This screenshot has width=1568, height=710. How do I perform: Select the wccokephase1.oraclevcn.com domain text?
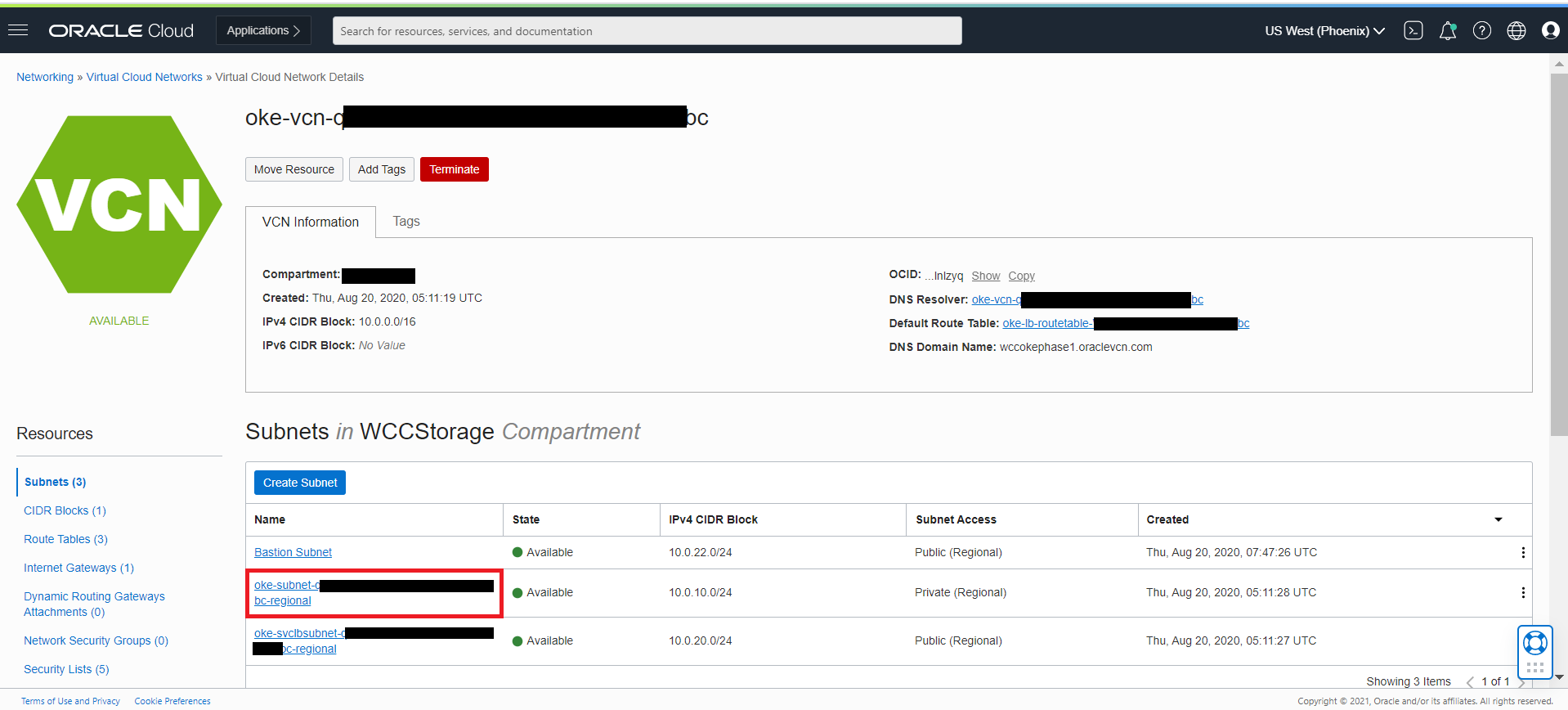pyautogui.click(x=1076, y=347)
